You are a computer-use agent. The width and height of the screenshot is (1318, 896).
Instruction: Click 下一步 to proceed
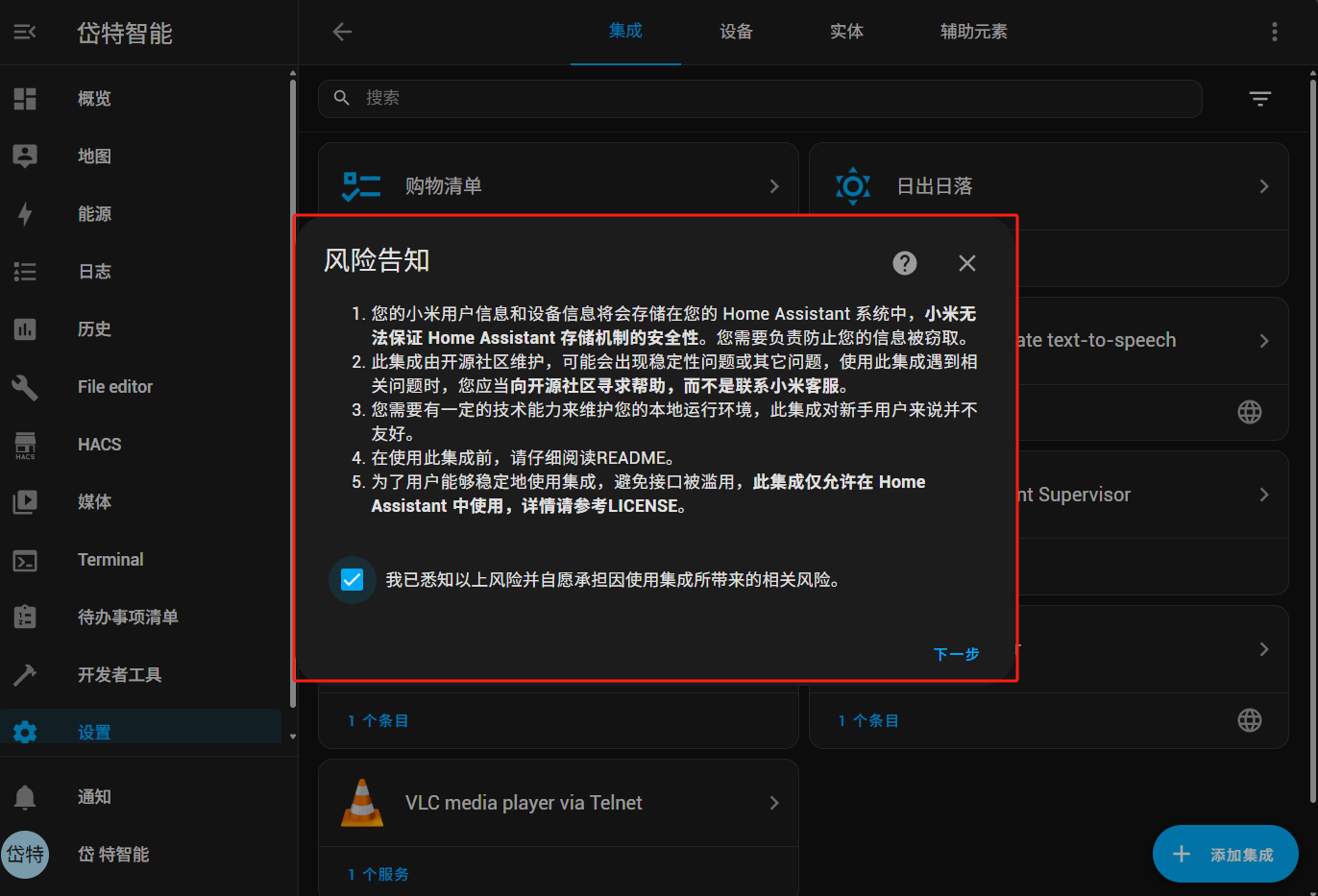[955, 654]
